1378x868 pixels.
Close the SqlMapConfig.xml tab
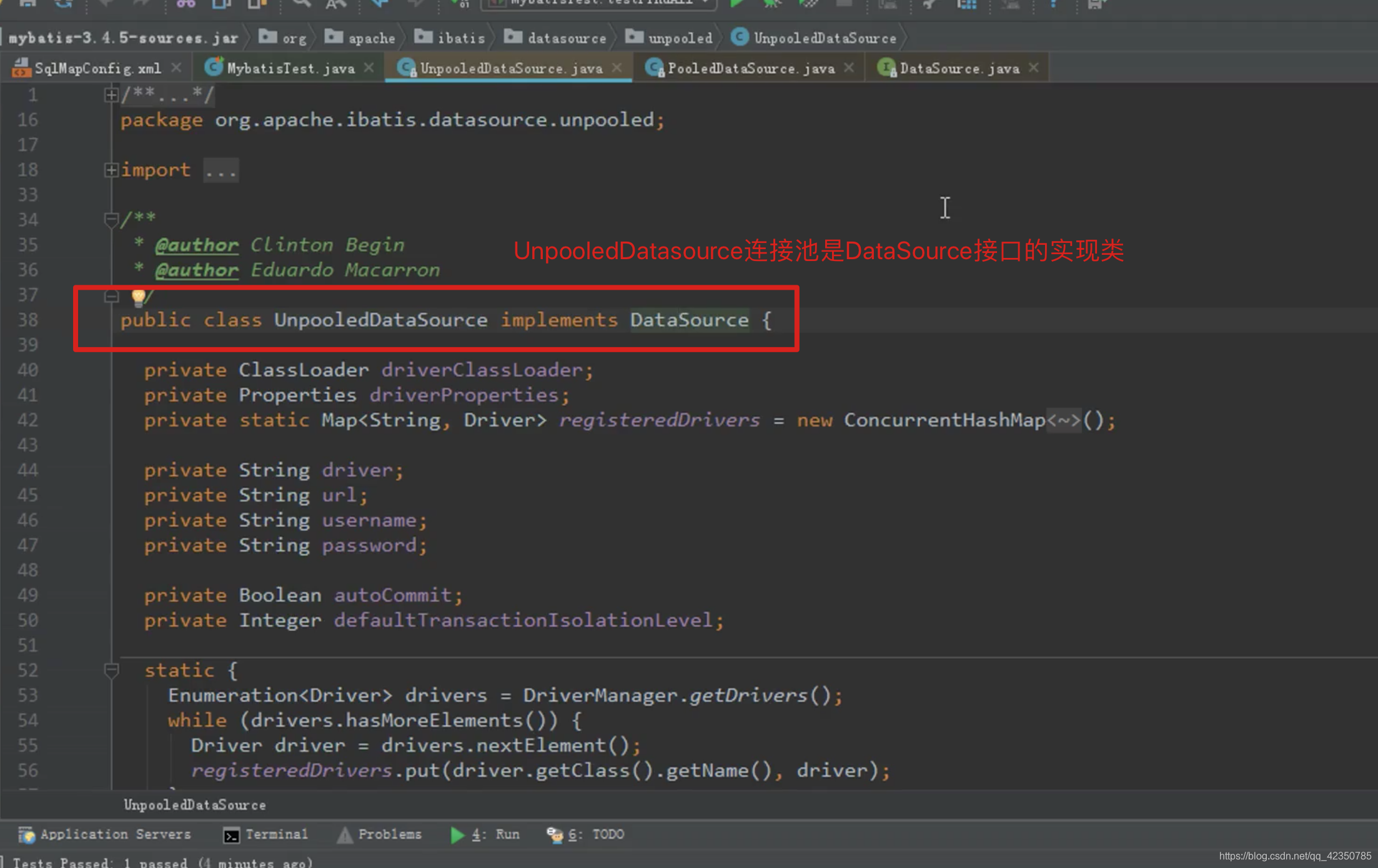(177, 67)
